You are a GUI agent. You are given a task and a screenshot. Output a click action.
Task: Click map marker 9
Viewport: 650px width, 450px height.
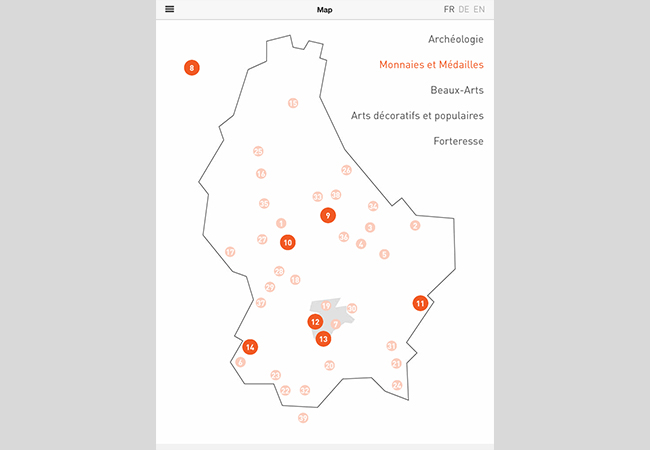[327, 215]
